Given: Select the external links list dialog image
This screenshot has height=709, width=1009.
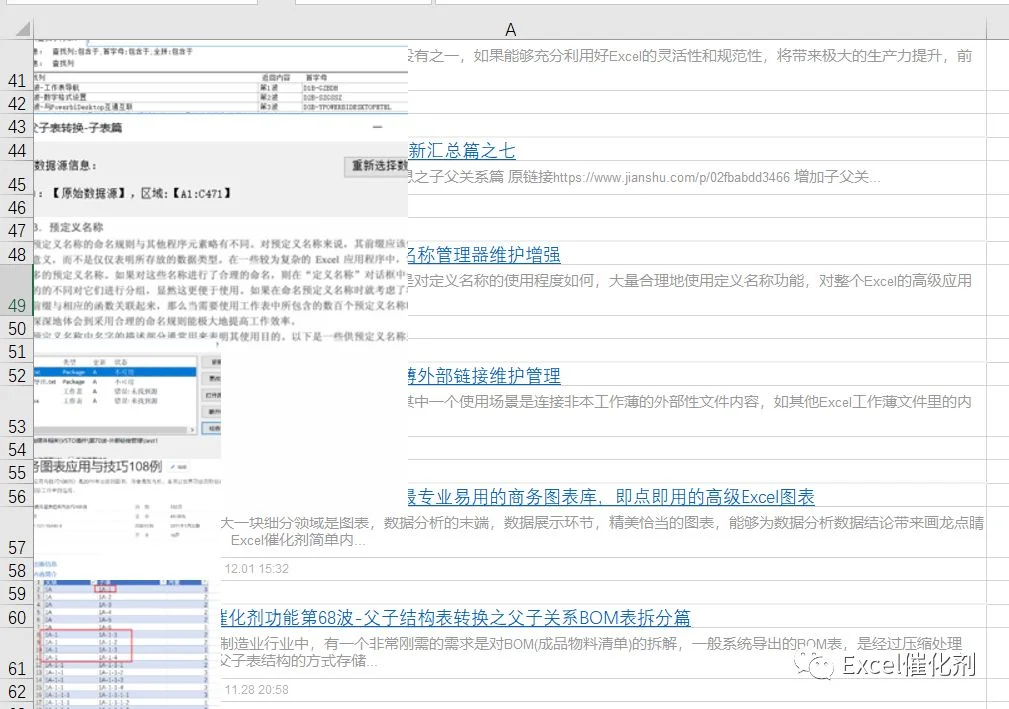Looking at the screenshot, I should click(127, 399).
